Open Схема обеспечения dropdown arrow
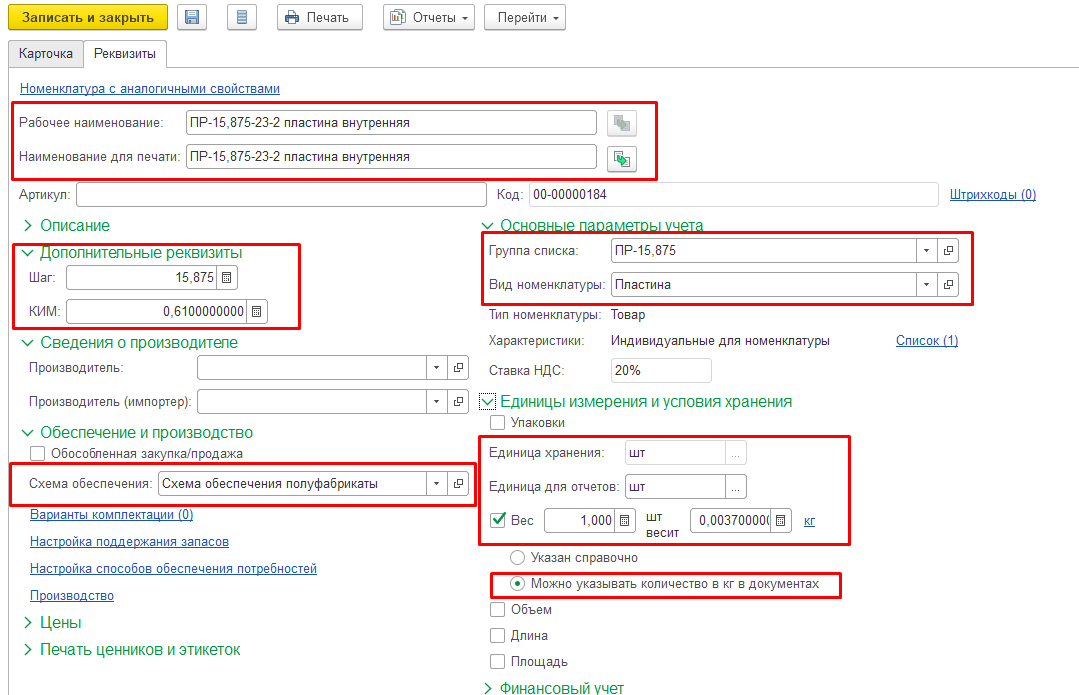The height and width of the screenshot is (695, 1079). 436,484
